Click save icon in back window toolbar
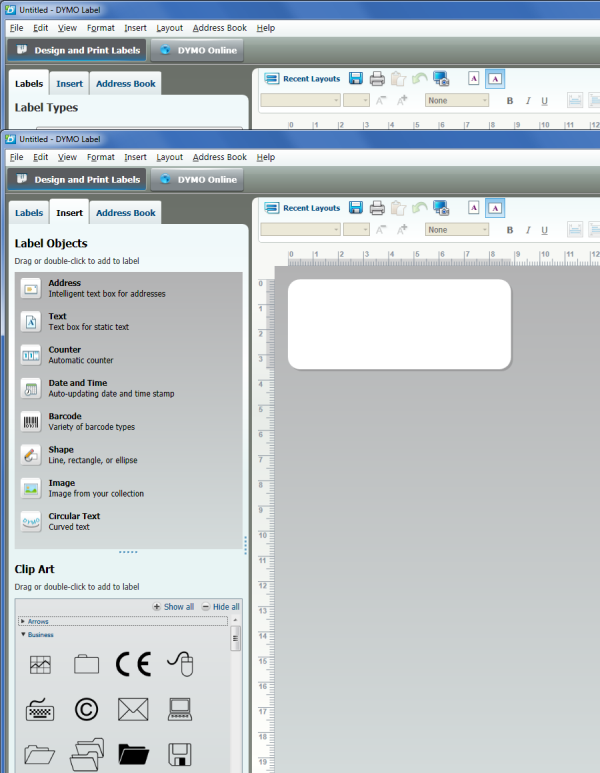This screenshot has width=600, height=773. 355,78
